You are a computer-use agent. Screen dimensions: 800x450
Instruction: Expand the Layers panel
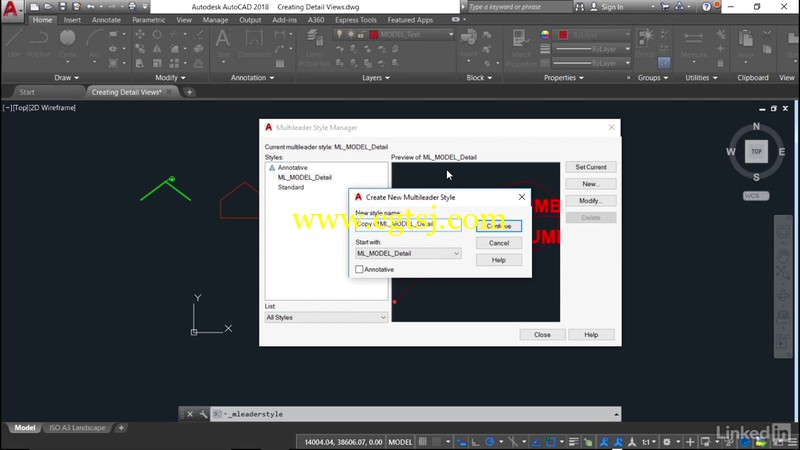(376, 78)
